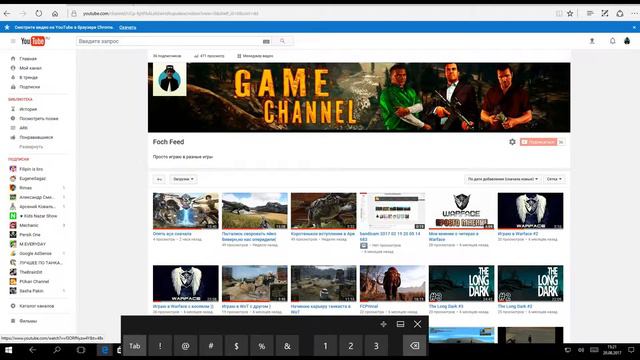Screen dimensions: 640x360
Task: Open the YouTube logo home link
Action: 33,41
